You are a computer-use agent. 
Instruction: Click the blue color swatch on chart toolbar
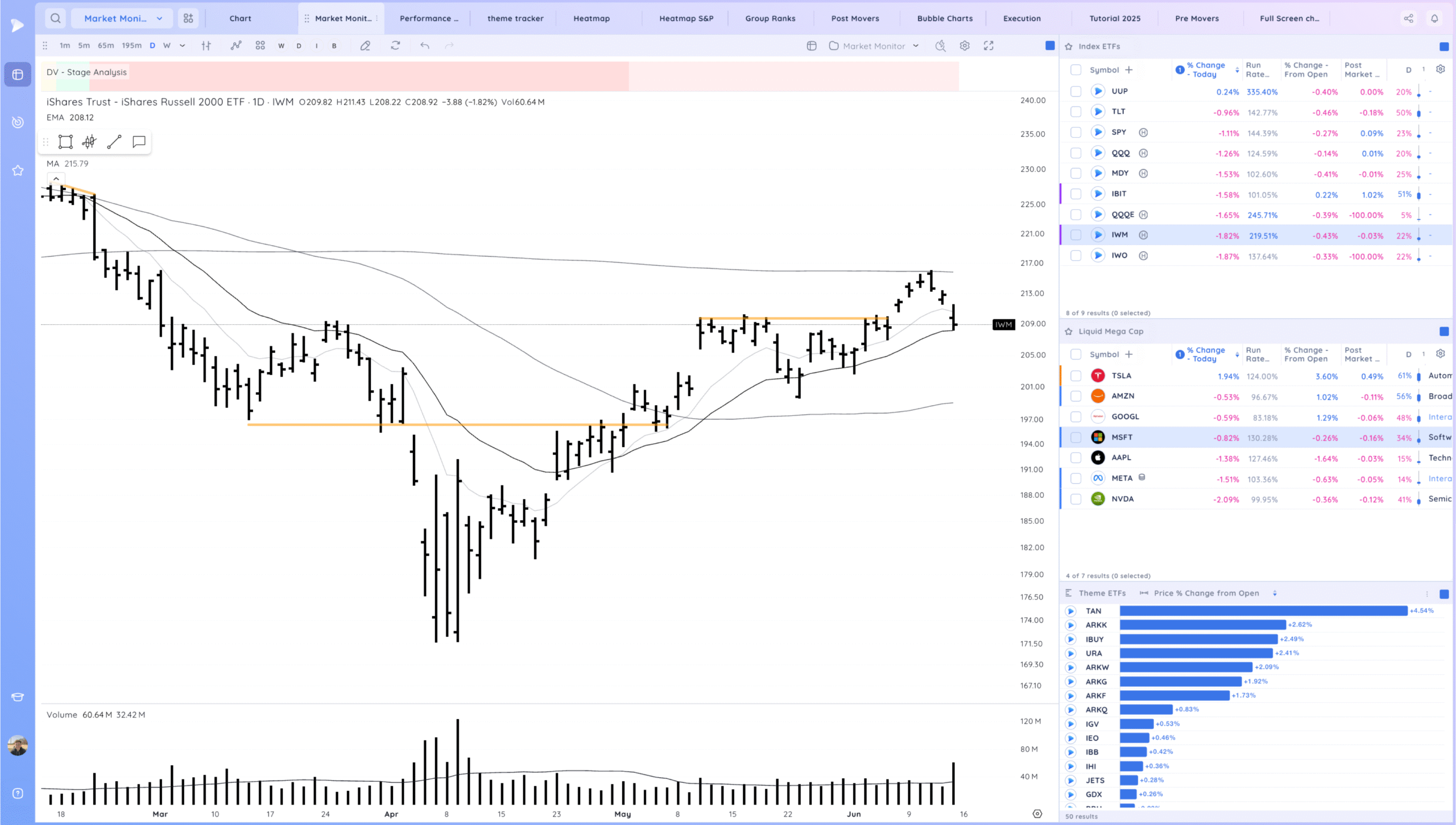click(1050, 46)
